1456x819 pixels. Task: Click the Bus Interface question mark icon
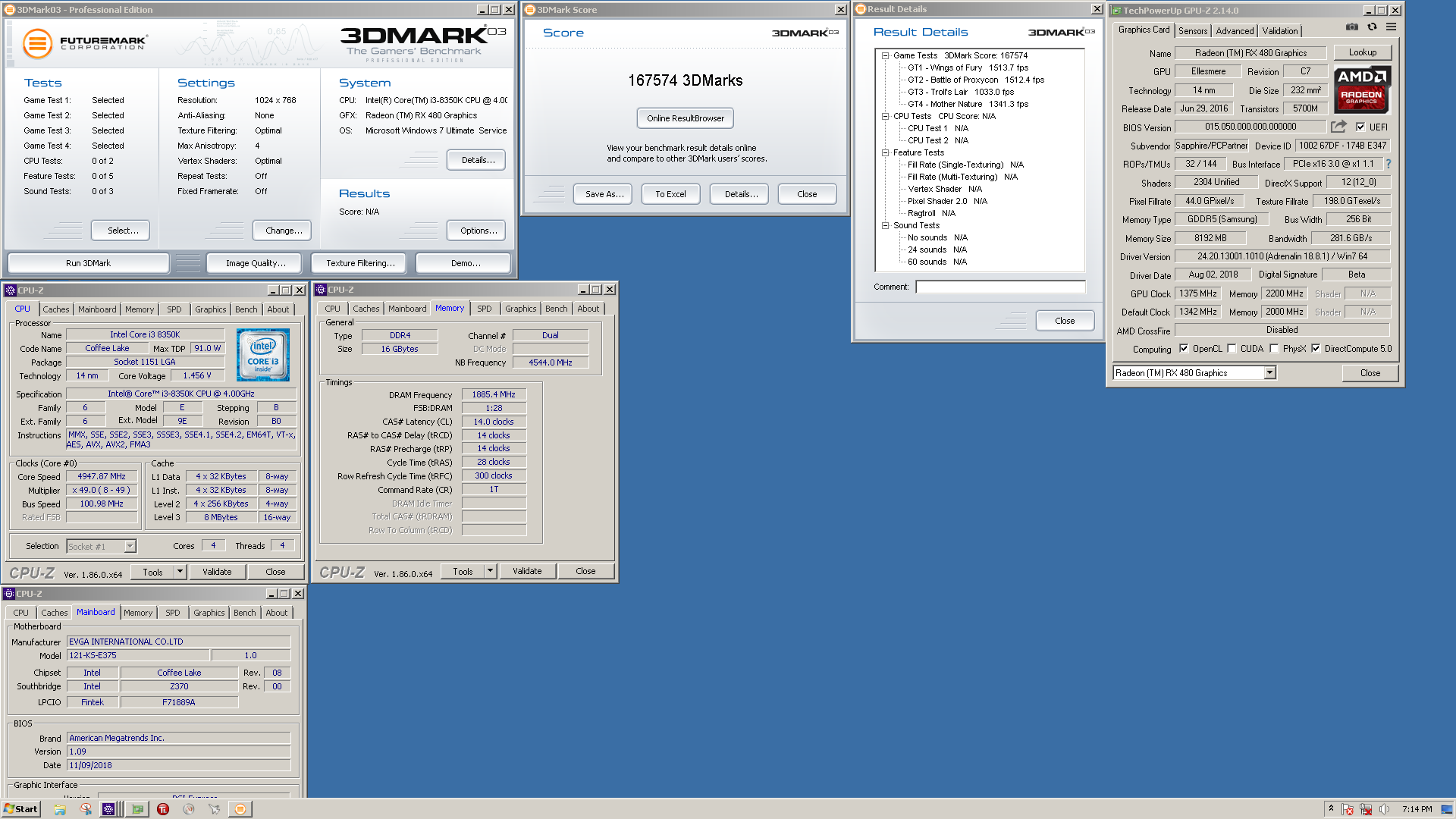pyautogui.click(x=1389, y=164)
